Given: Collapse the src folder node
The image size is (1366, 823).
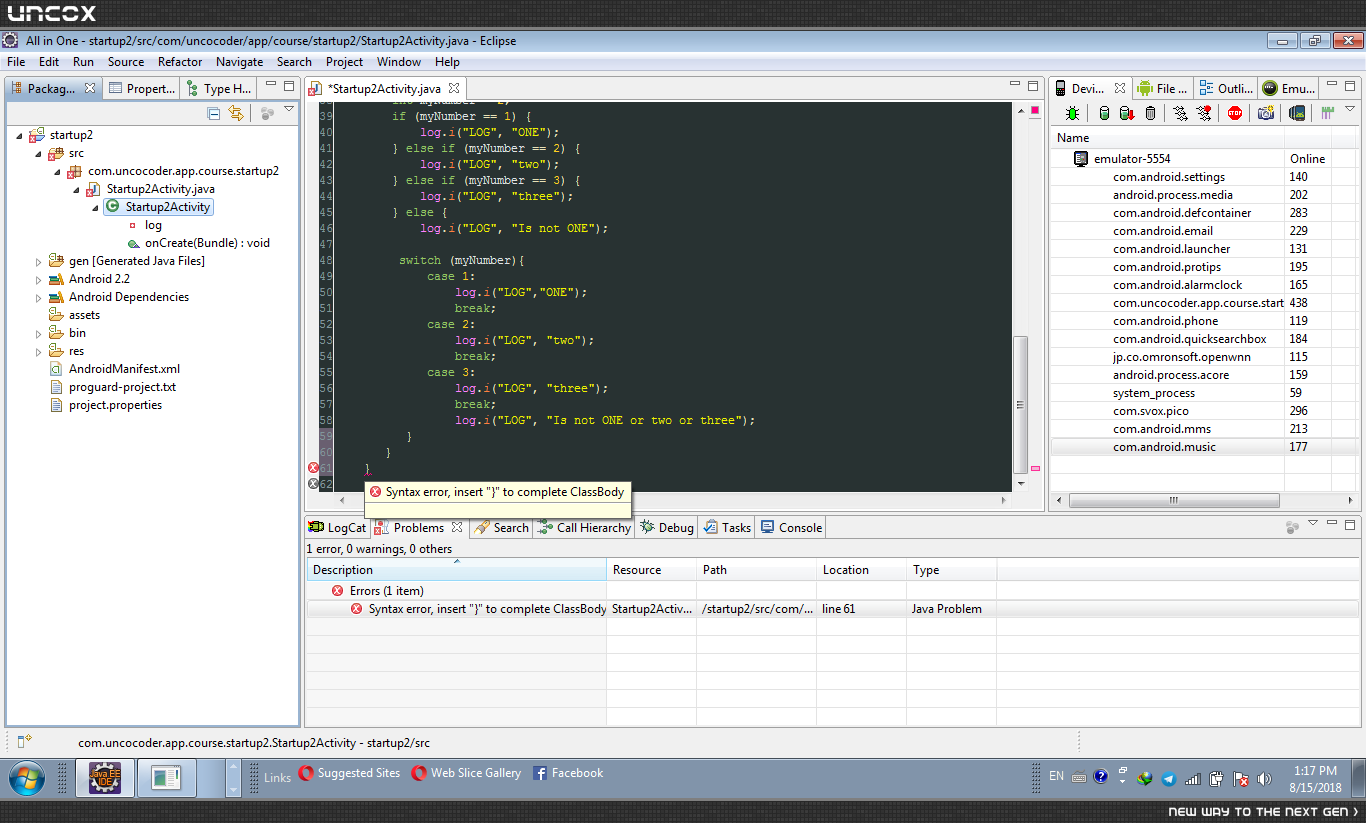Looking at the screenshot, I should (x=40, y=153).
